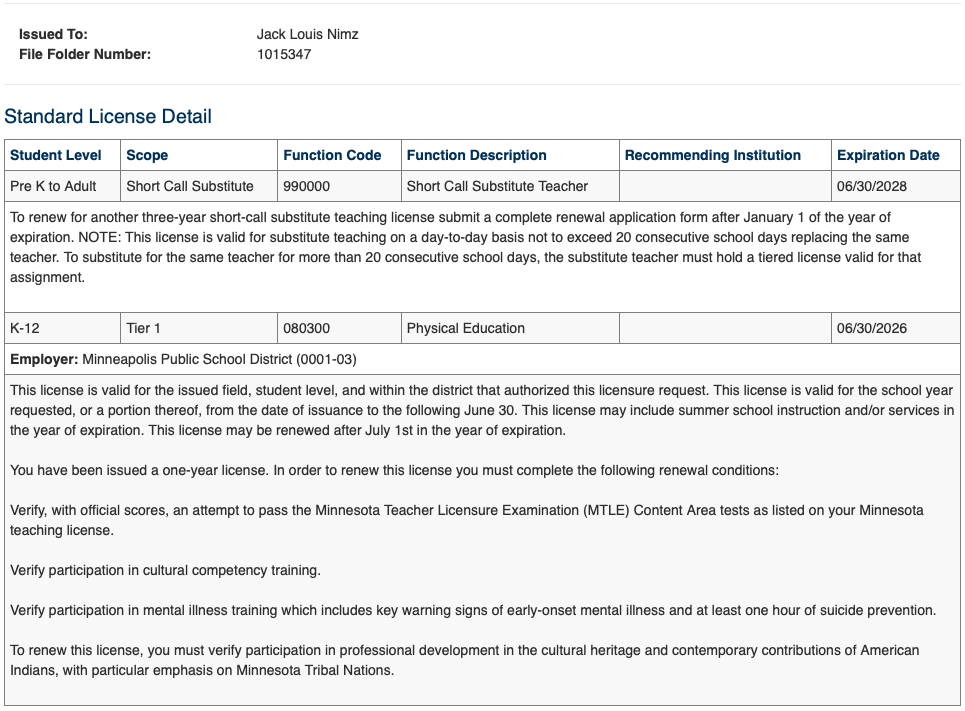Select the K-12 student level cell
Viewport: 965px width, 711px height.
pyautogui.click(x=25, y=328)
